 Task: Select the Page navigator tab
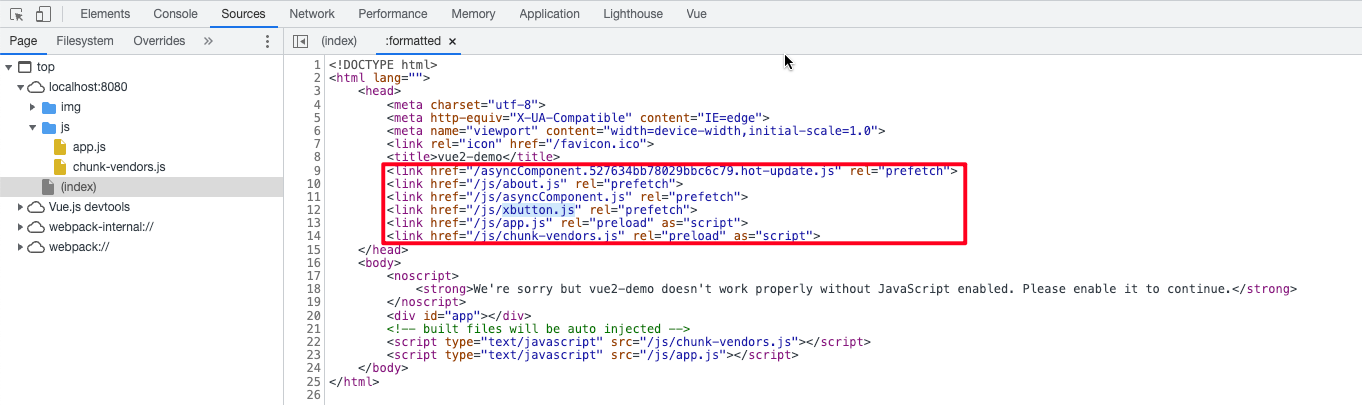point(23,41)
